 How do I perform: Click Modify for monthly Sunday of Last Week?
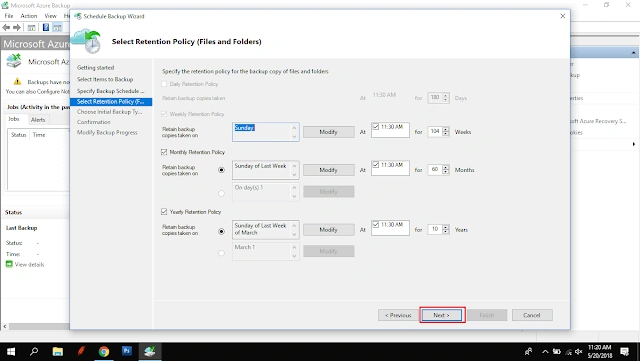[329, 170]
